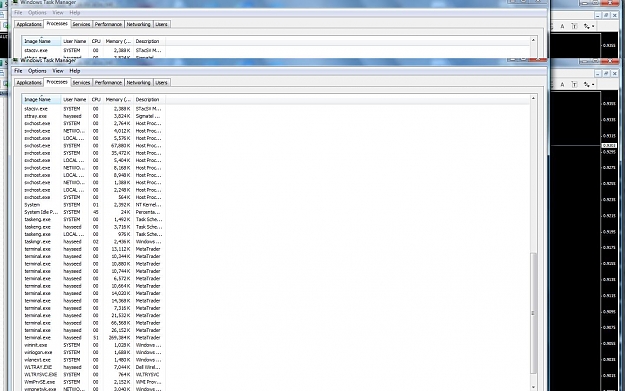Viewport: 625px width, 391px height.
Task: Switch to Applications tab in front Task Manager
Action: (29, 83)
